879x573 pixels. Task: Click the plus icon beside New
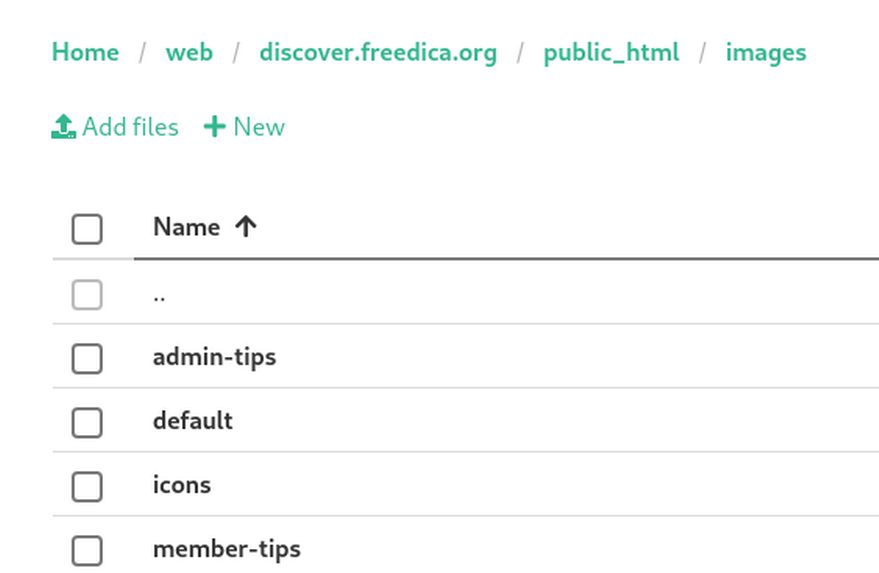pyautogui.click(x=214, y=127)
